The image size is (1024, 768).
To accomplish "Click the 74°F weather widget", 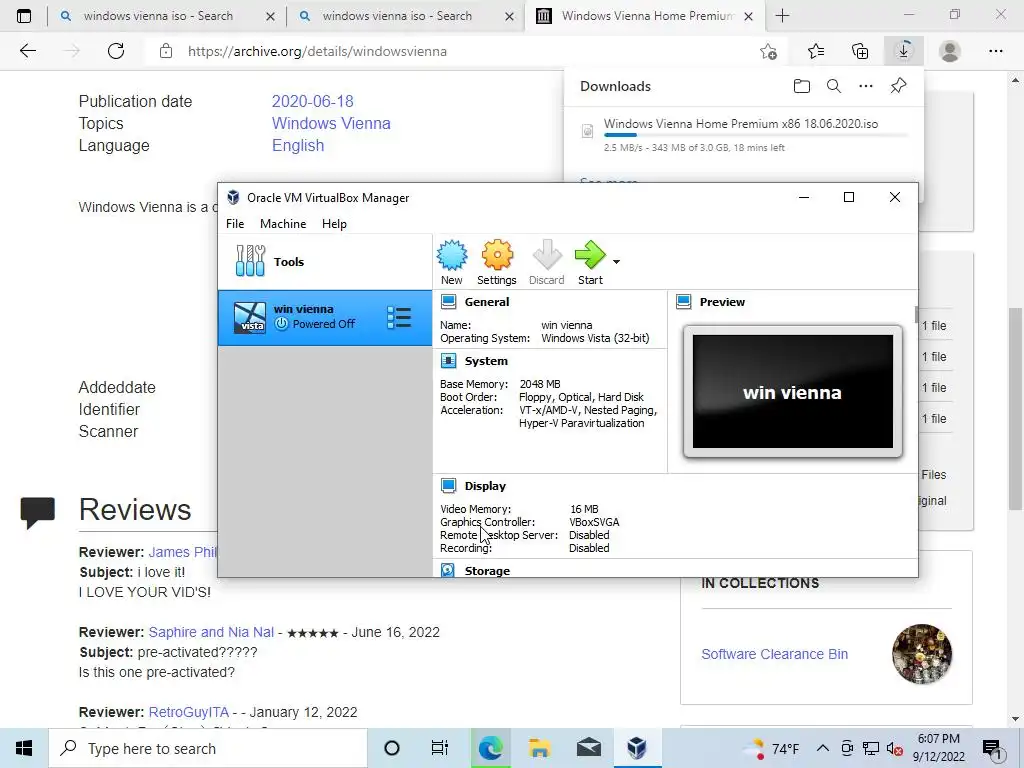I will (774, 748).
